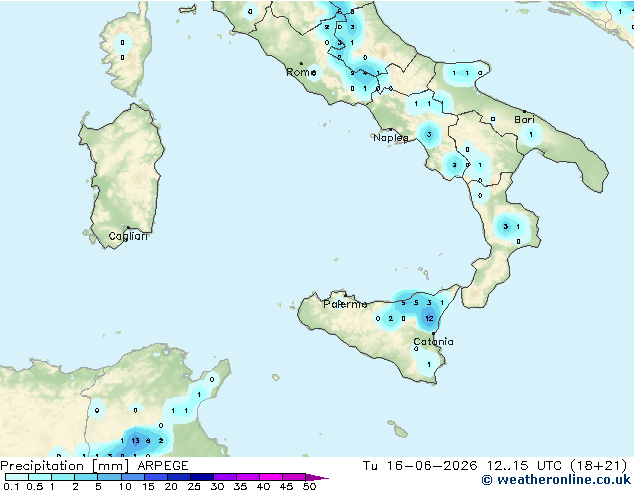This screenshot has height=490, width=634.
Task: Click the legend label 25
Action: [x=194, y=486]
